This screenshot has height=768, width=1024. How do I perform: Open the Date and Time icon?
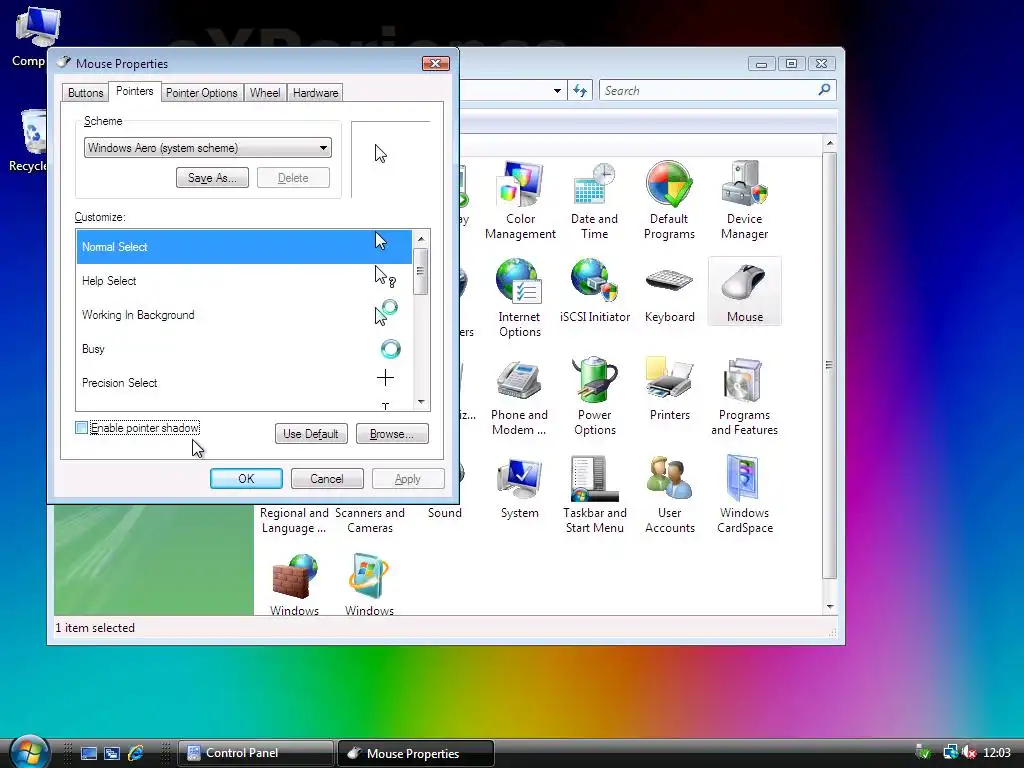coord(594,200)
